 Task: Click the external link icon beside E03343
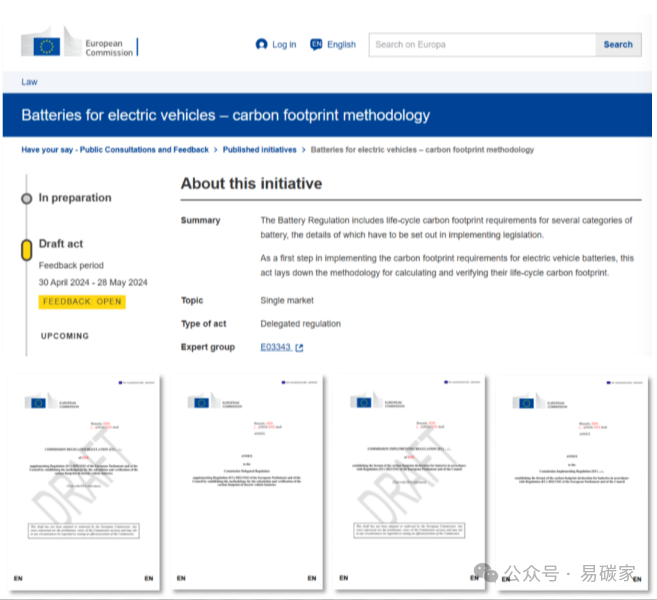(299, 348)
